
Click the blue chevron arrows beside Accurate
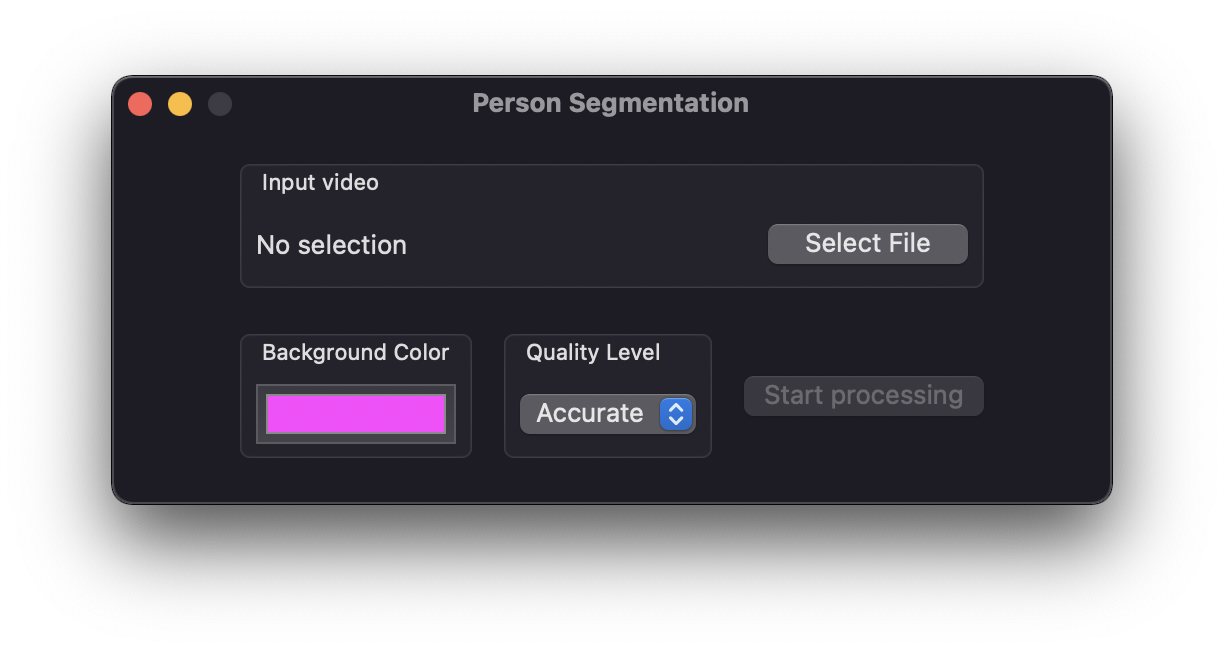676,414
